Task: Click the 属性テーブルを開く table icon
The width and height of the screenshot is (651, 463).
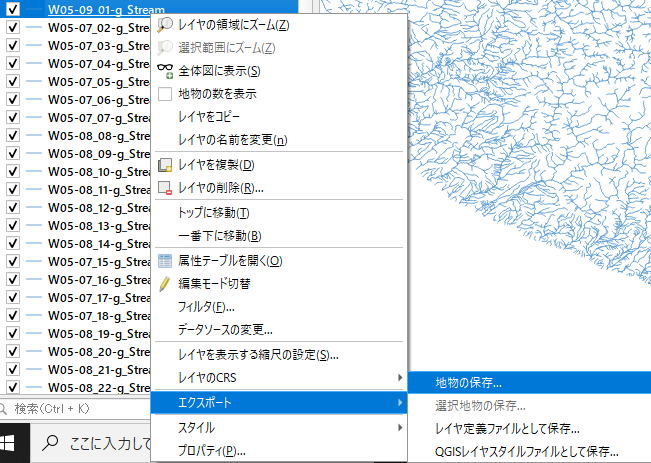Action: [166, 261]
